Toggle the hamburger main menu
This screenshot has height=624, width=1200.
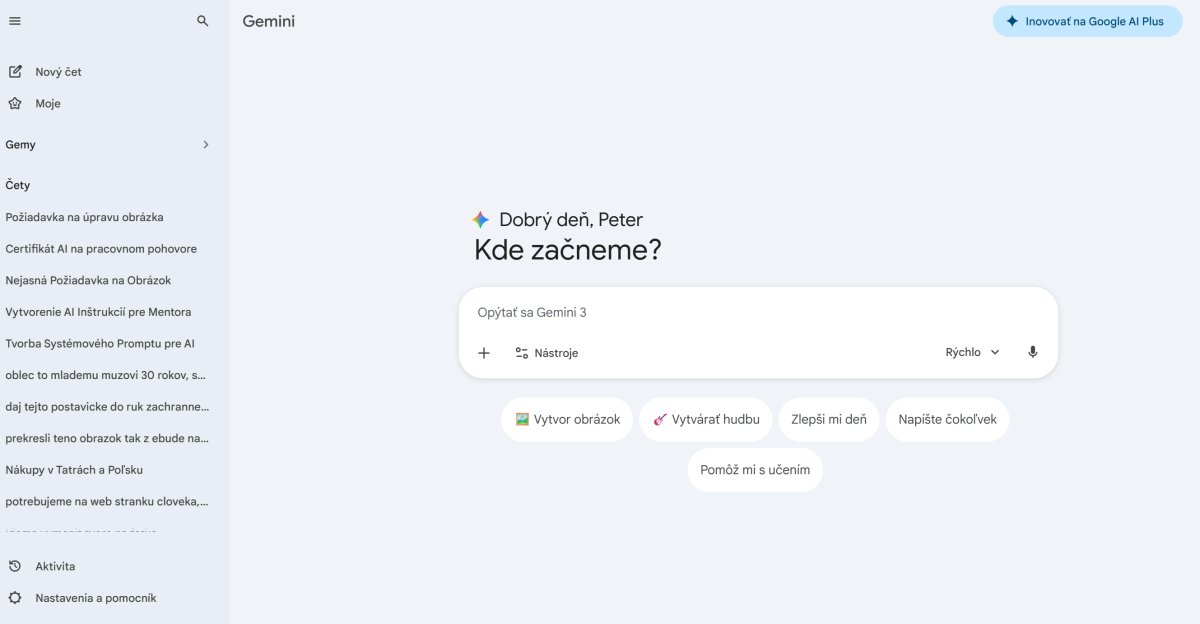15,21
